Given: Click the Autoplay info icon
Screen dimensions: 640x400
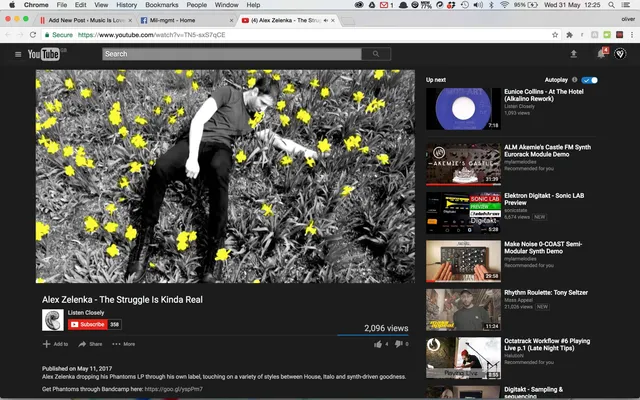Looking at the screenshot, I should coord(575,80).
